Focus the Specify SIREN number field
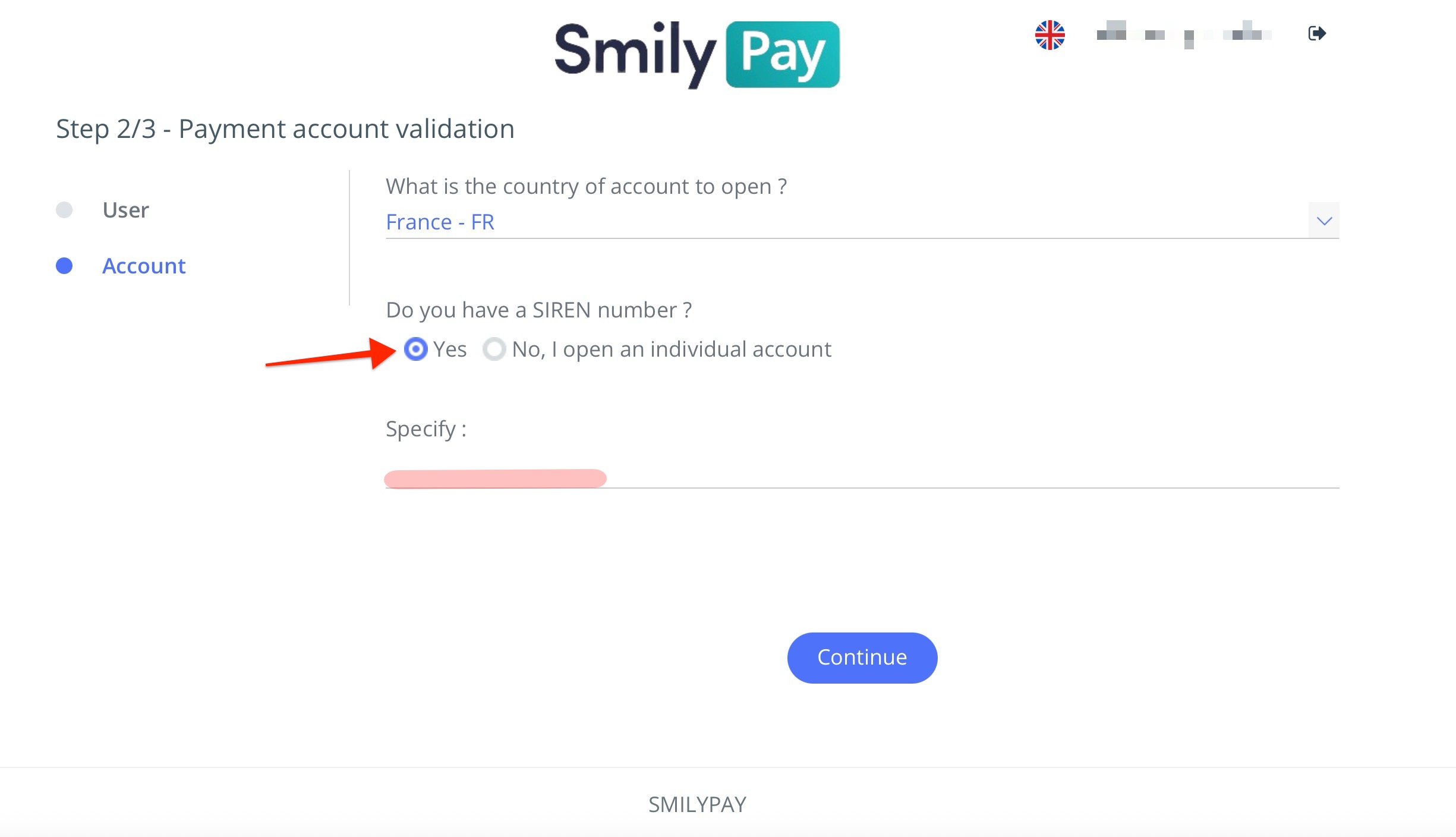 point(862,477)
